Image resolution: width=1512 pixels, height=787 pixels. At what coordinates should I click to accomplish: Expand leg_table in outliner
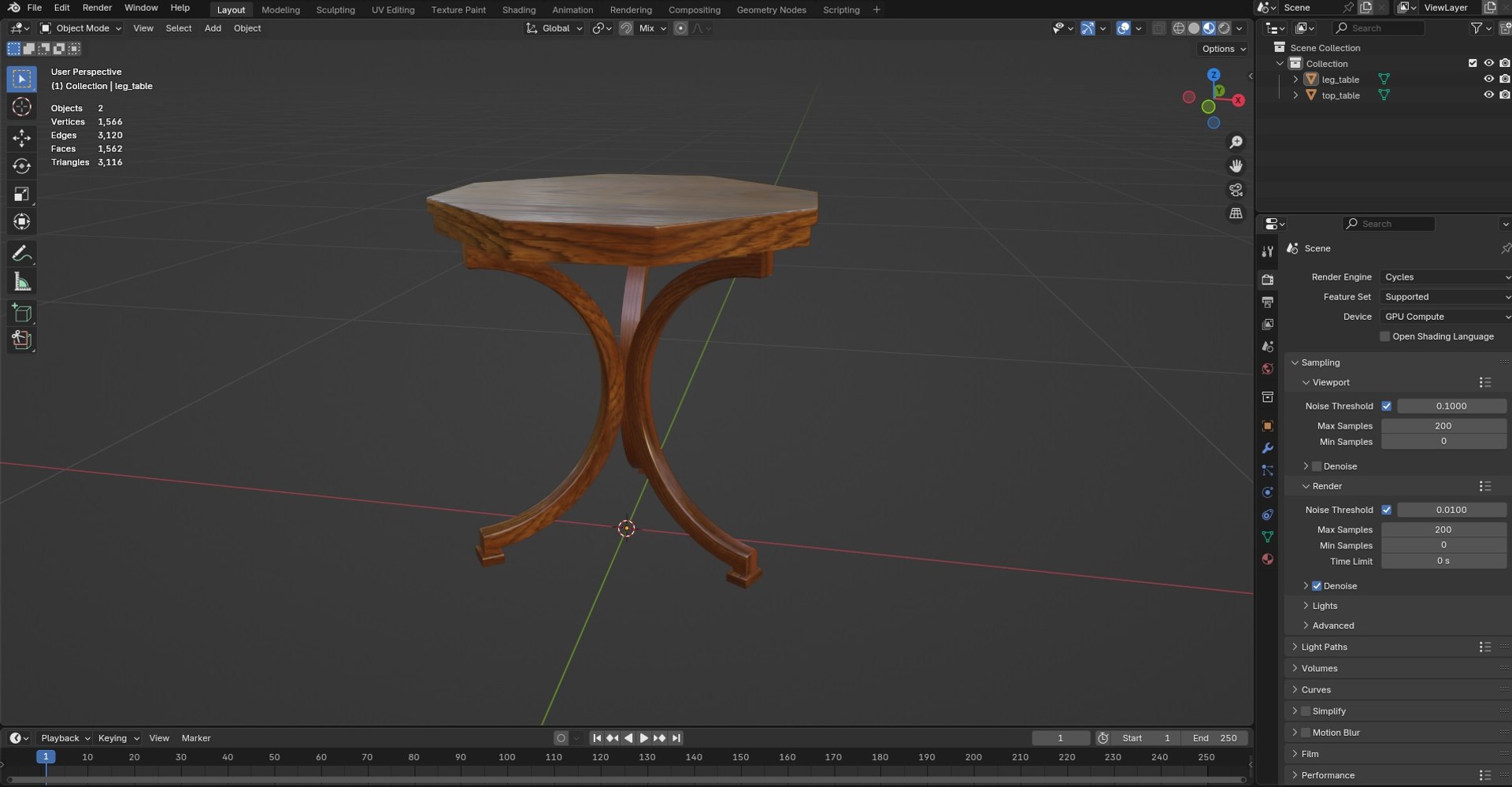tap(1295, 80)
